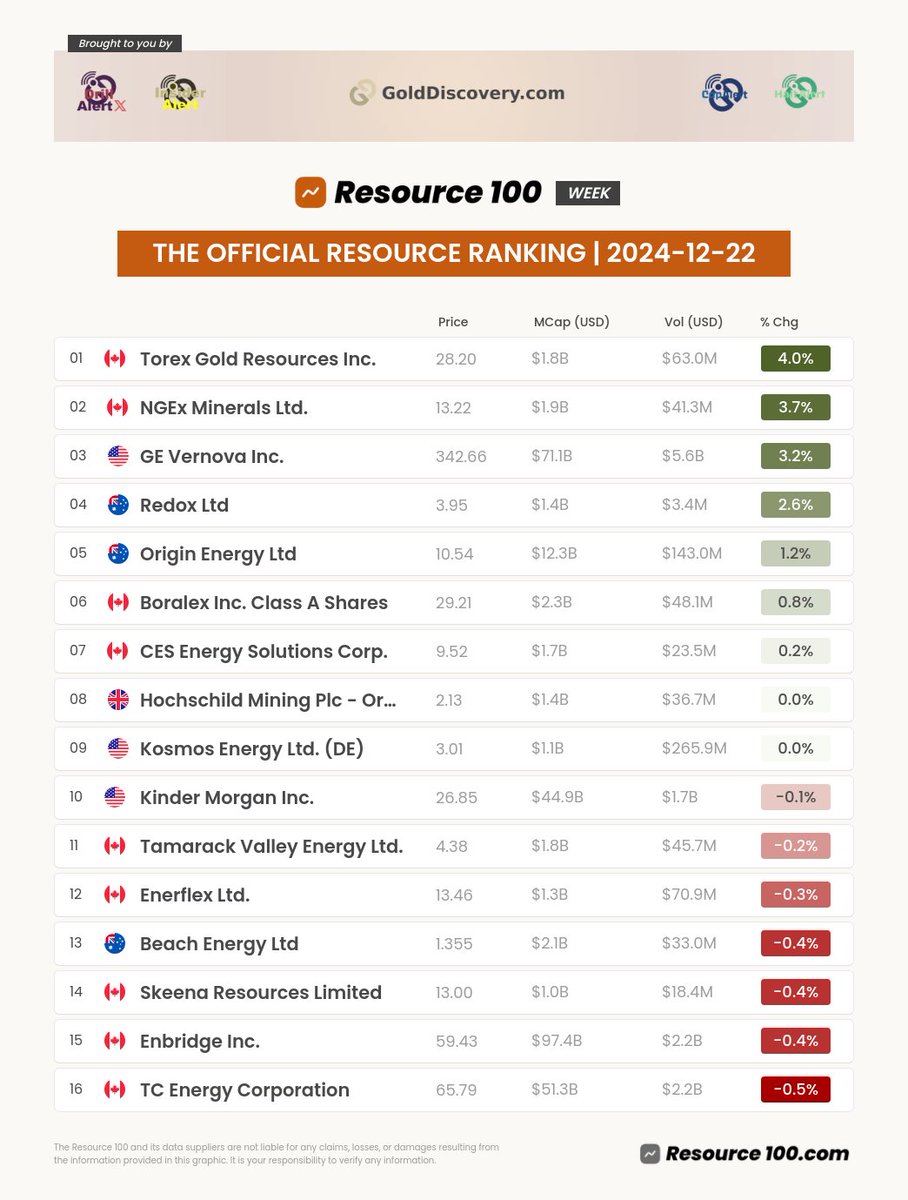Click the footer Resource 100.com chart icon
The width and height of the screenshot is (908, 1200).
[651, 1153]
